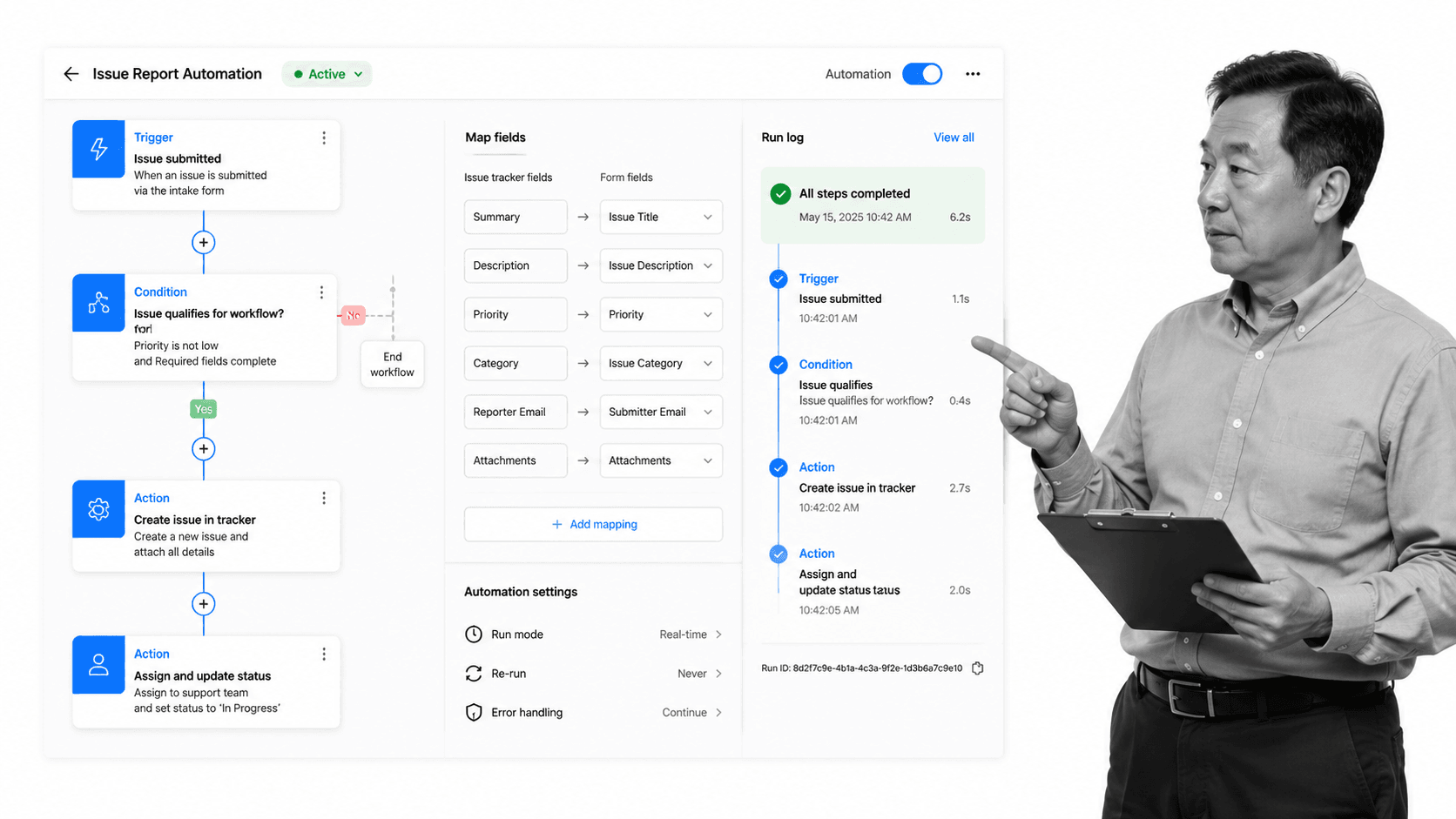Click the gear icon on Create issue in tracker
This screenshot has height=819, width=1456.
[98, 509]
